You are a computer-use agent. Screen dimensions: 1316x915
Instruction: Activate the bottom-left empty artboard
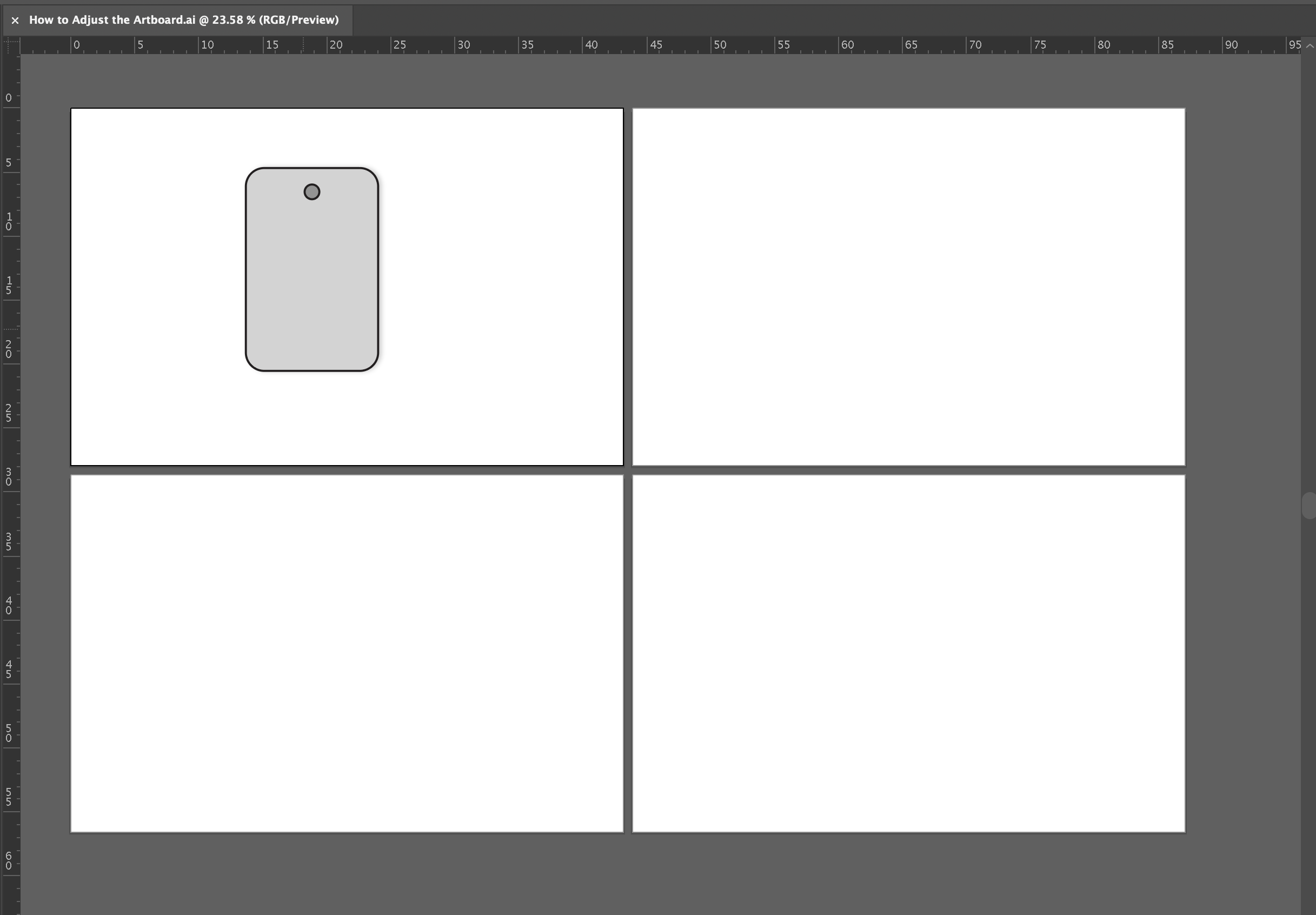[x=346, y=654]
